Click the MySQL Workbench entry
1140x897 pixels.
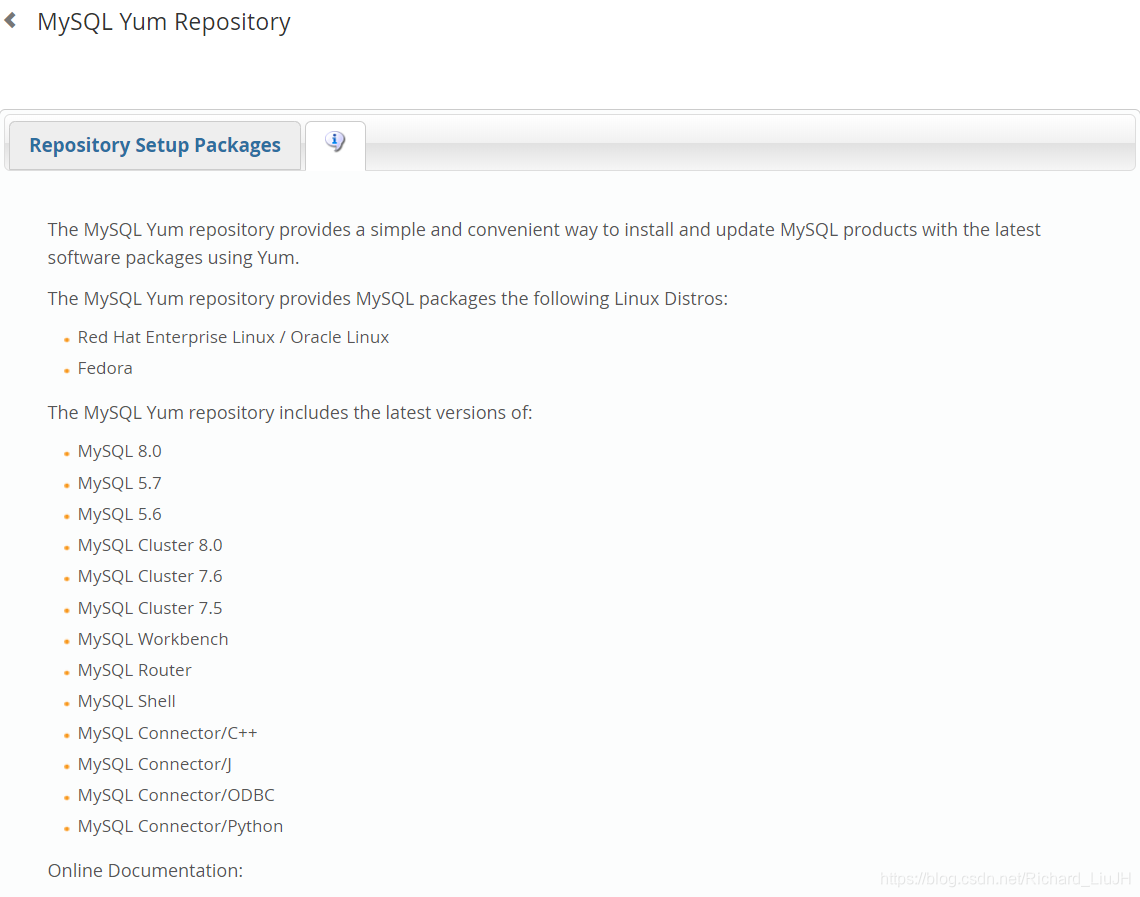(x=153, y=640)
